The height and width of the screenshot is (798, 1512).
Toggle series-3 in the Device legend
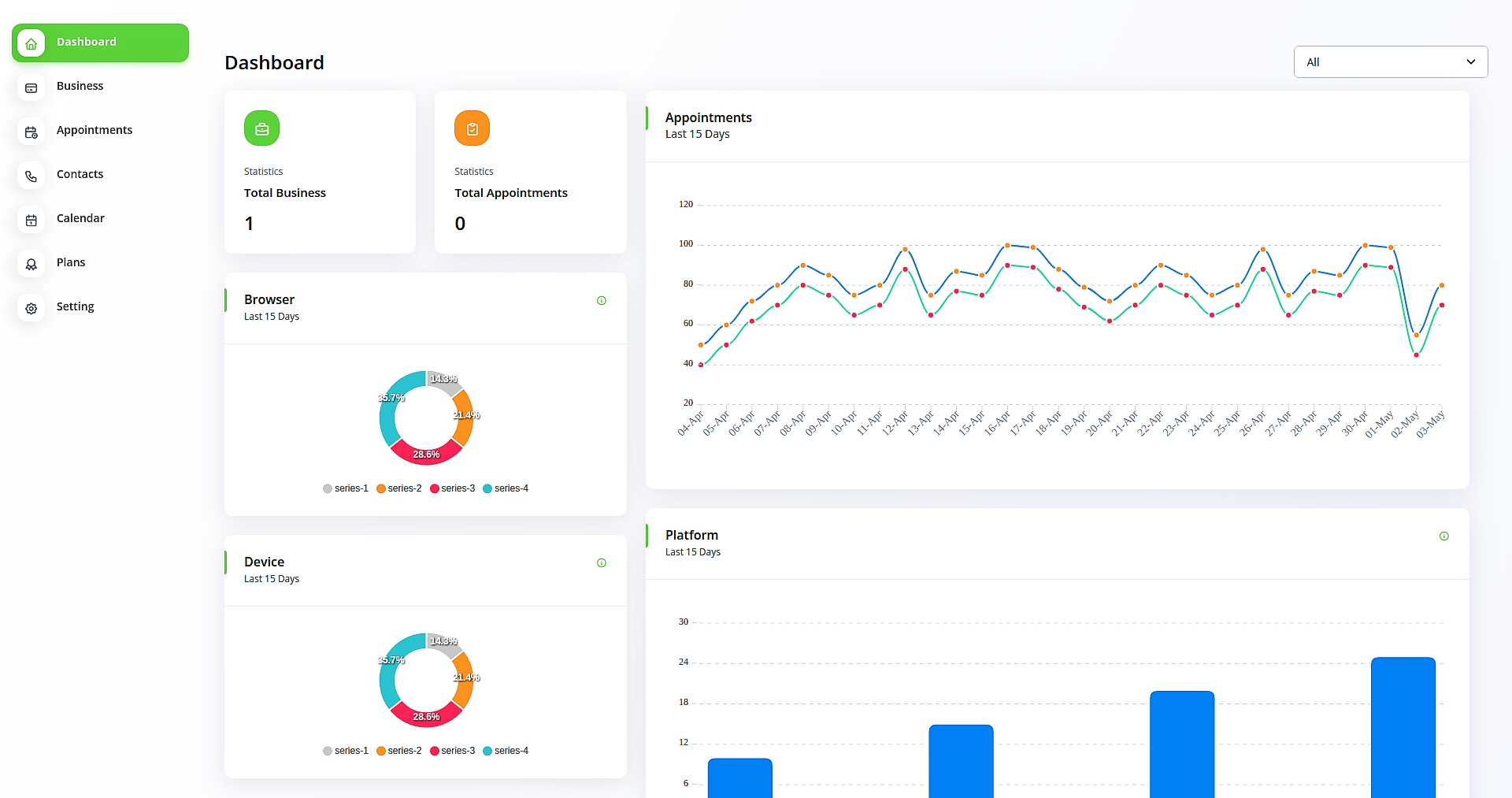click(x=453, y=751)
